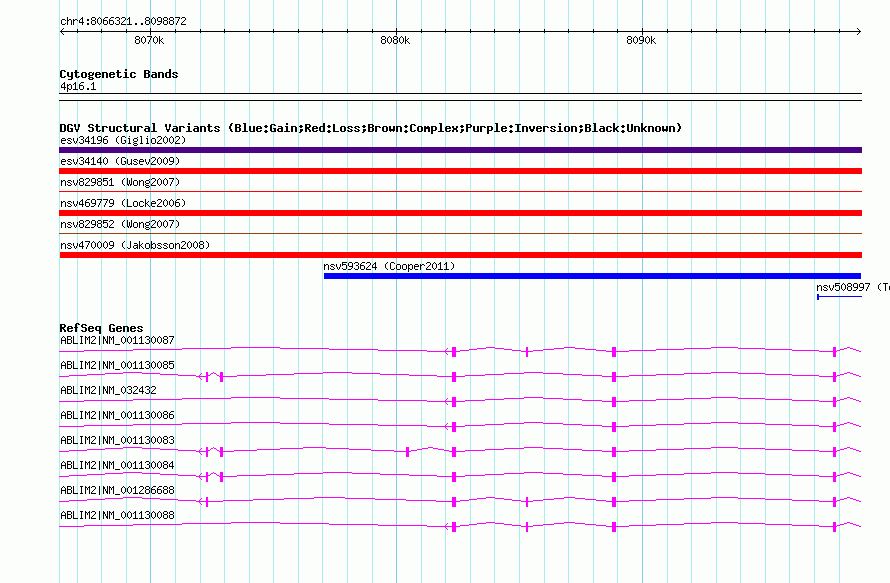Click the 8070k ruler tick label
The image size is (890, 583).
coord(149,40)
